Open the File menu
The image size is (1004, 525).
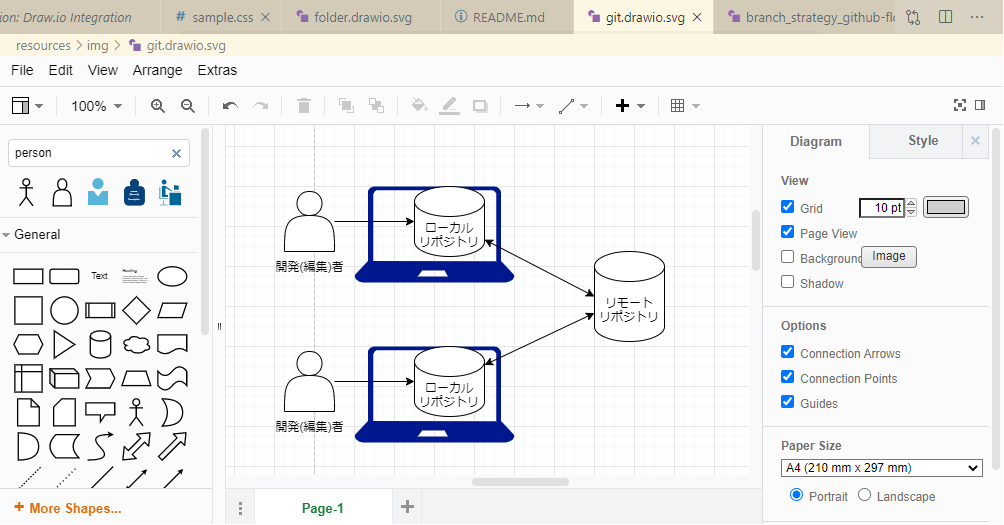[22, 70]
